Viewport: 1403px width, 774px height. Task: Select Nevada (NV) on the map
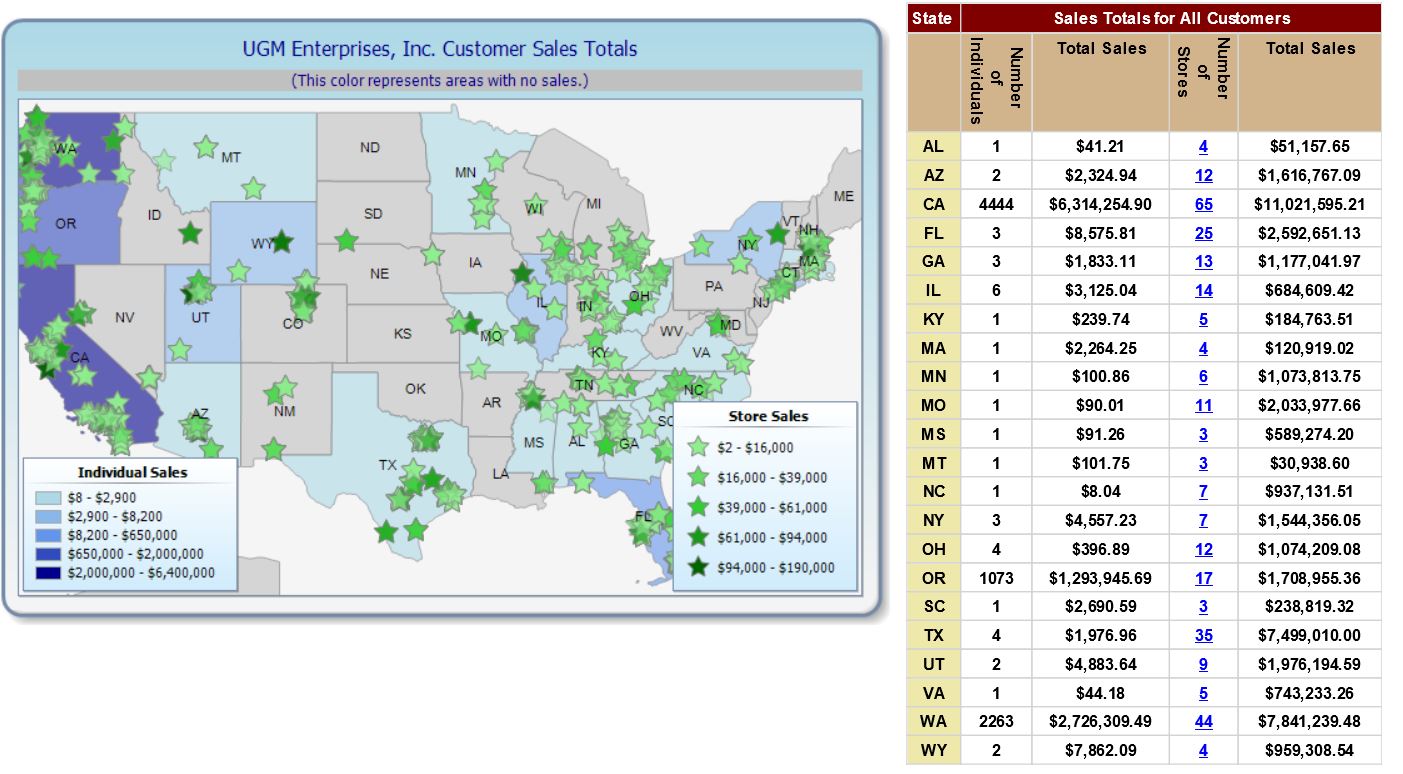pyautogui.click(x=124, y=318)
